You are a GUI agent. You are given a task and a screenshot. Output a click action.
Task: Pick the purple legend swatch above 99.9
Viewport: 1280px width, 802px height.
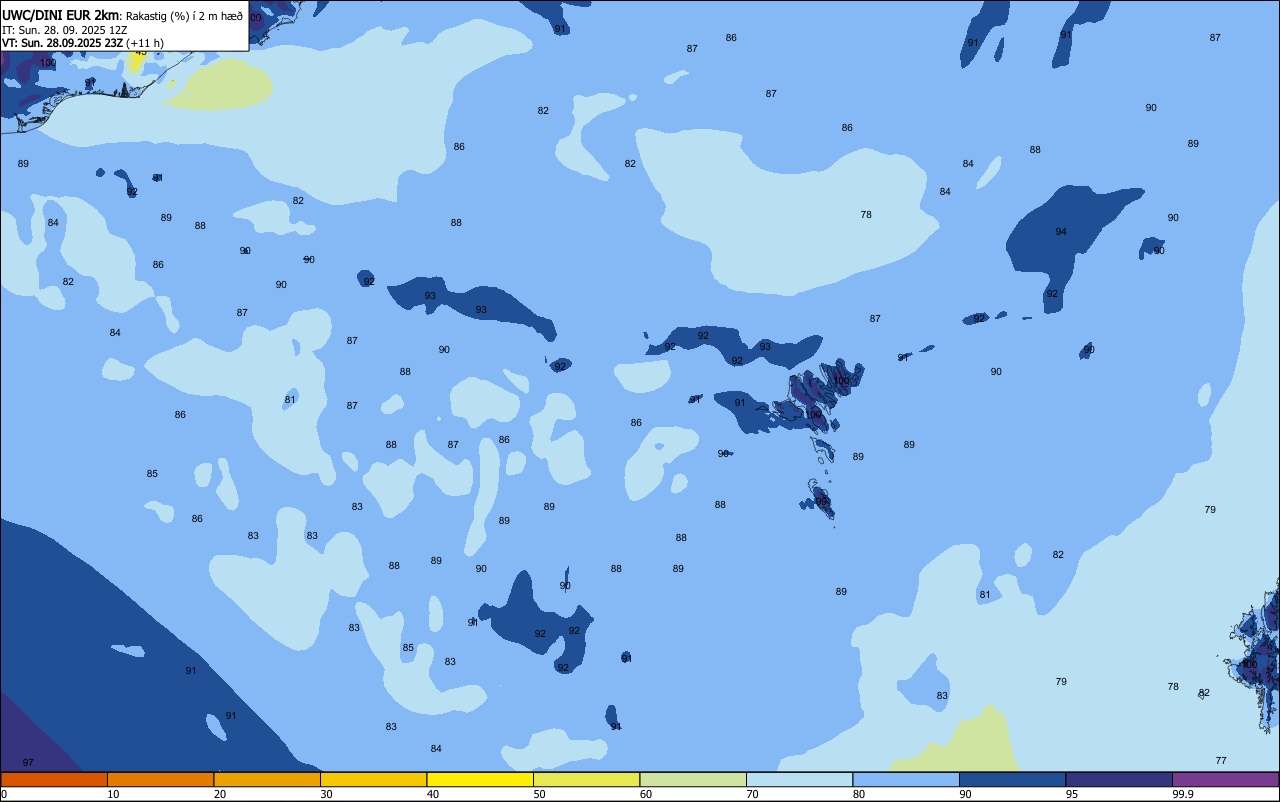(x=1225, y=779)
